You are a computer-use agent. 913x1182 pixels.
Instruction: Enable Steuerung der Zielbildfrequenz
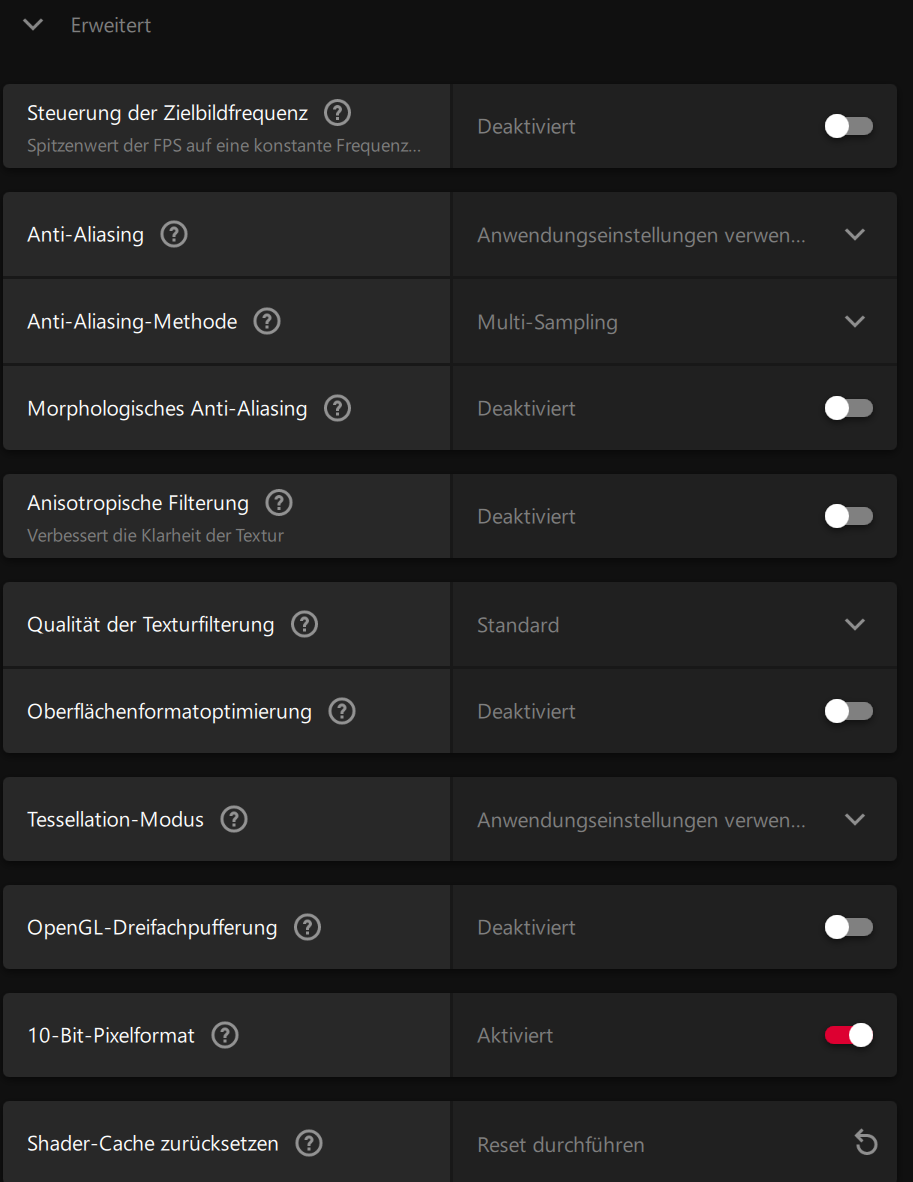click(x=848, y=126)
